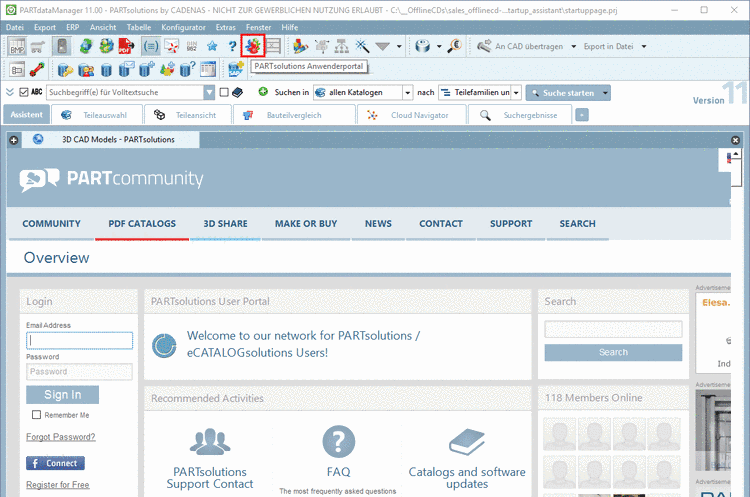Open the Export in Datei dropdown arrow

pos(644,46)
